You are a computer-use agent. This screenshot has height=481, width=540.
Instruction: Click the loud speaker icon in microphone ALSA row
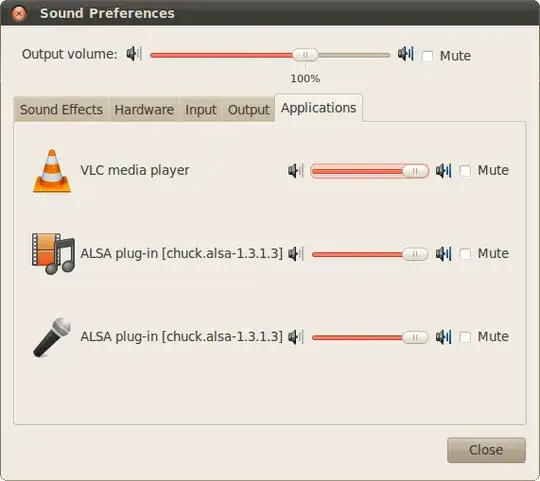point(444,337)
